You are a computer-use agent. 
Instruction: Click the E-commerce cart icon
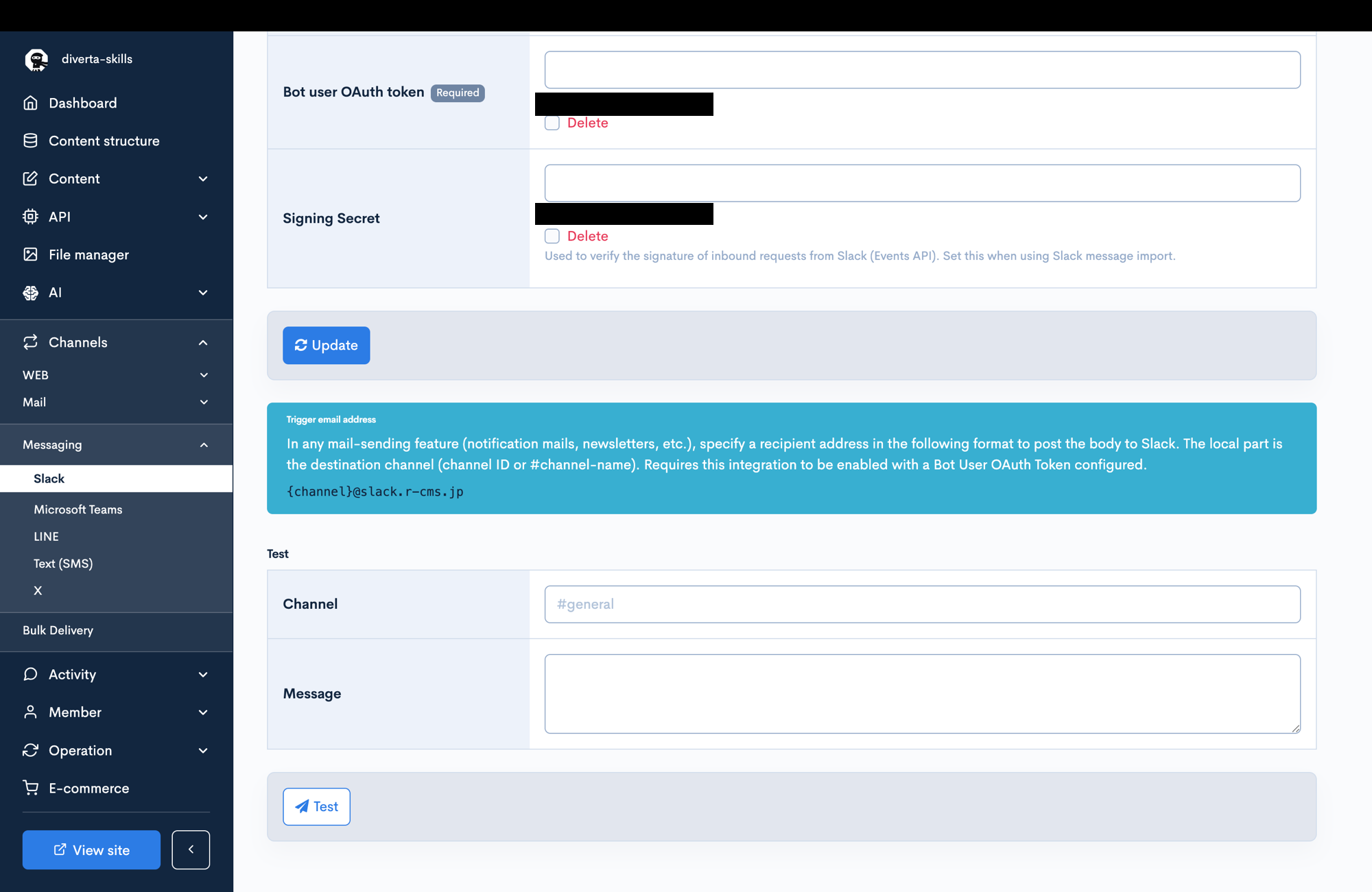pos(30,788)
